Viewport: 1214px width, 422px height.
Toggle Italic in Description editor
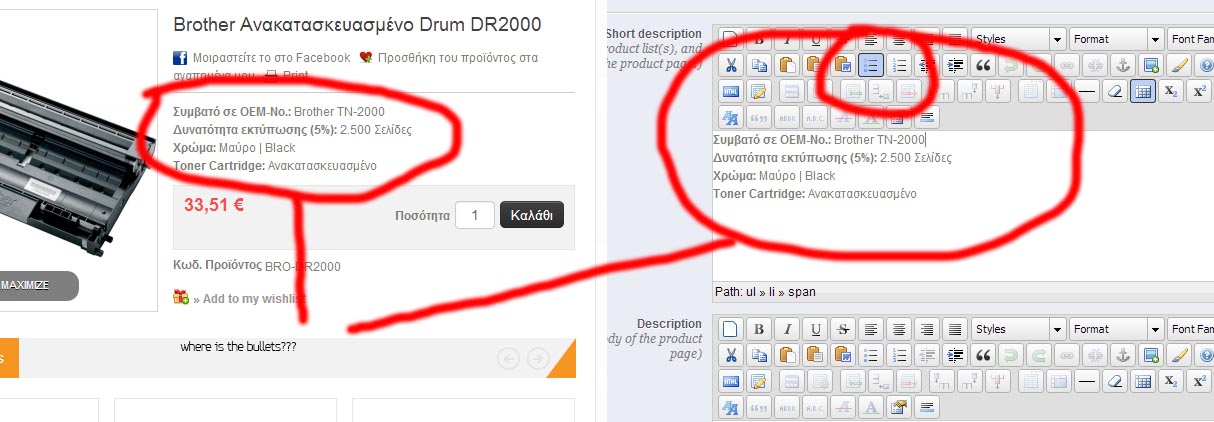coord(787,329)
